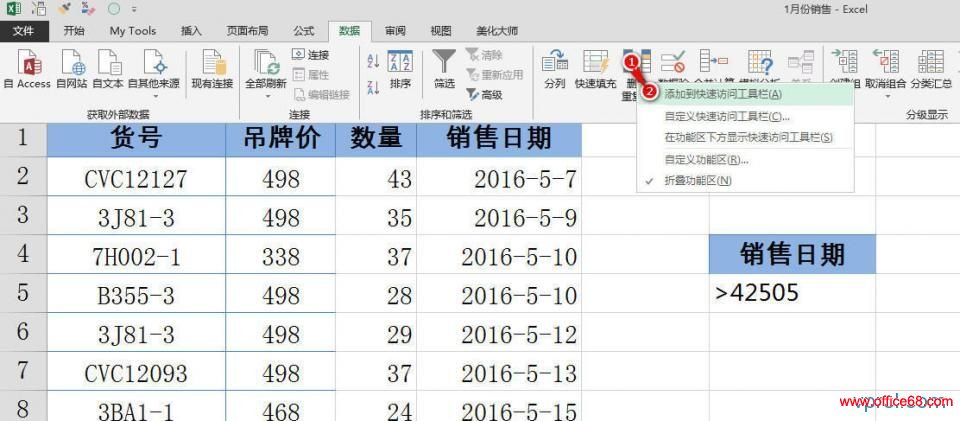960x421 pixels.
Task: Click cell CVC12127
Action: pos(136,177)
